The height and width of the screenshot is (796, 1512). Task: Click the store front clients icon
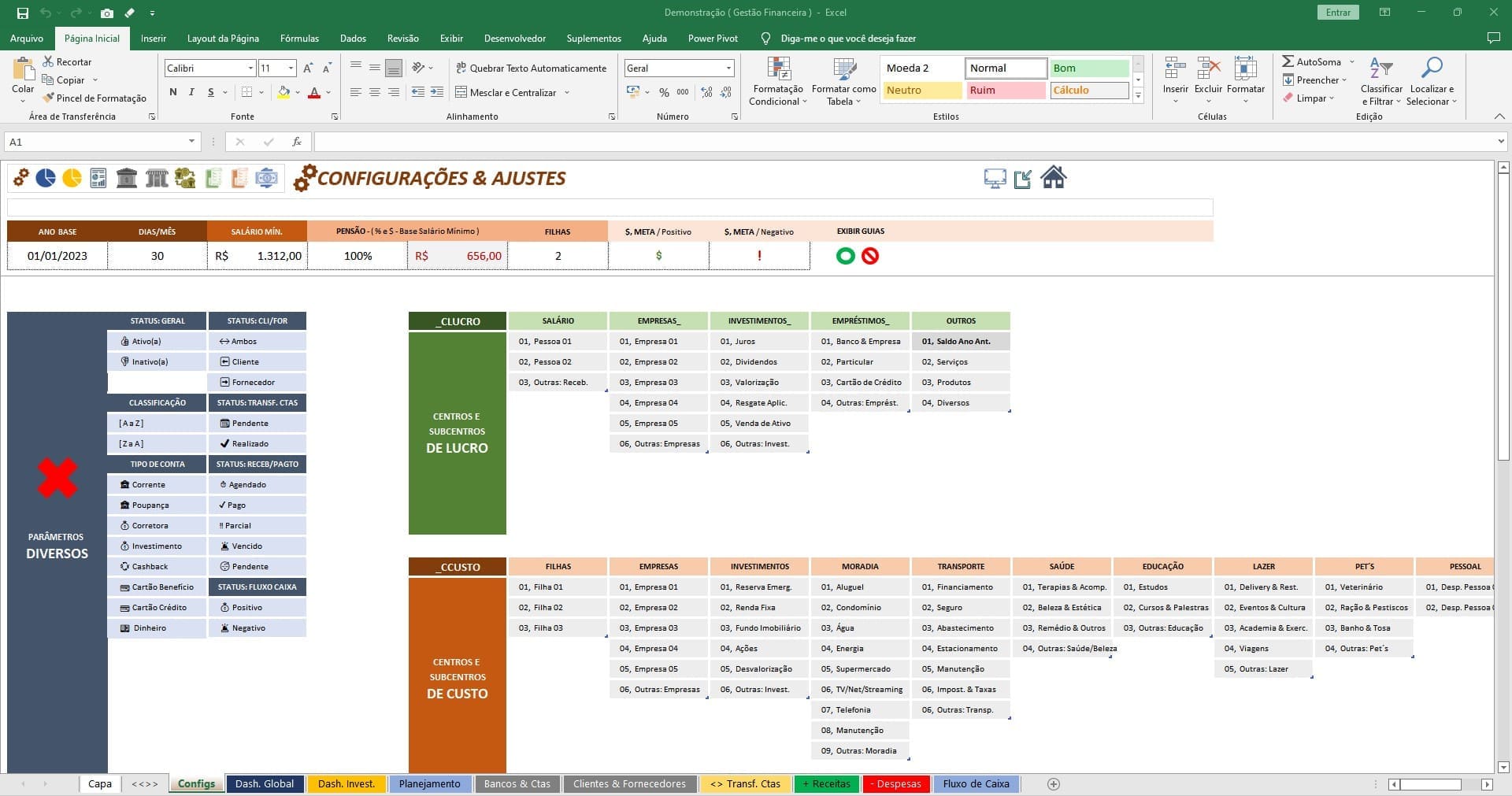[157, 178]
